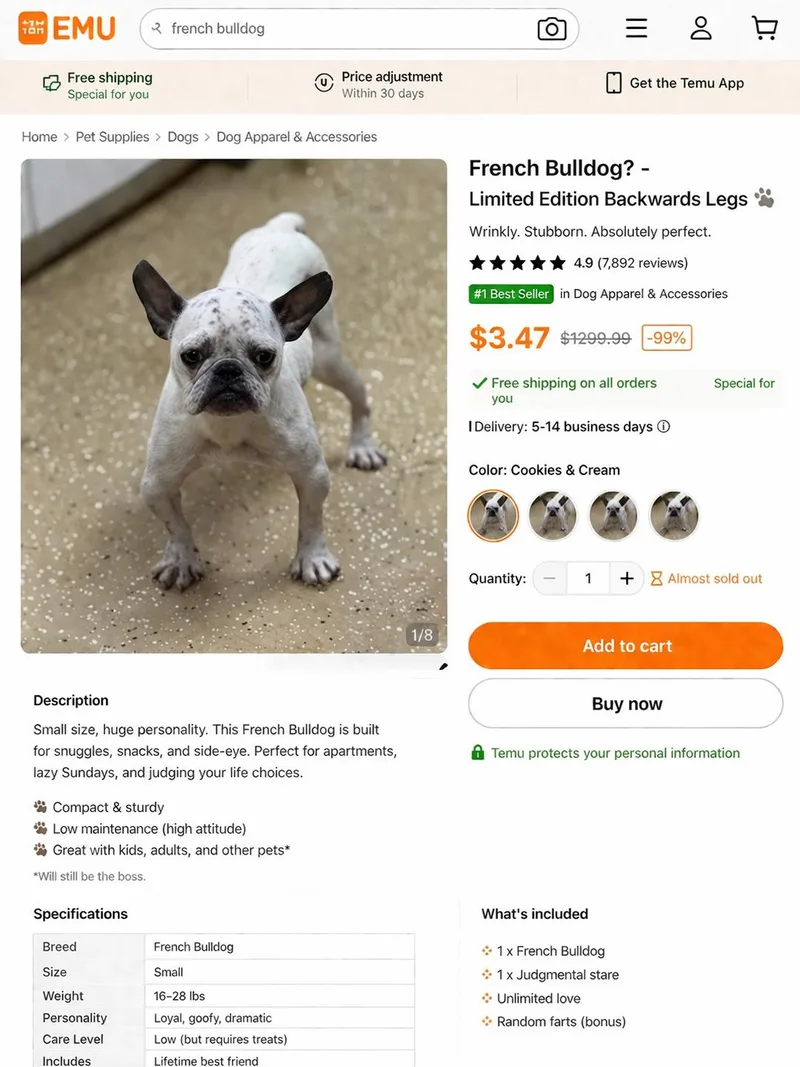The image size is (800, 1067).
Task: Increase quantity with the plus button
Action: click(627, 578)
